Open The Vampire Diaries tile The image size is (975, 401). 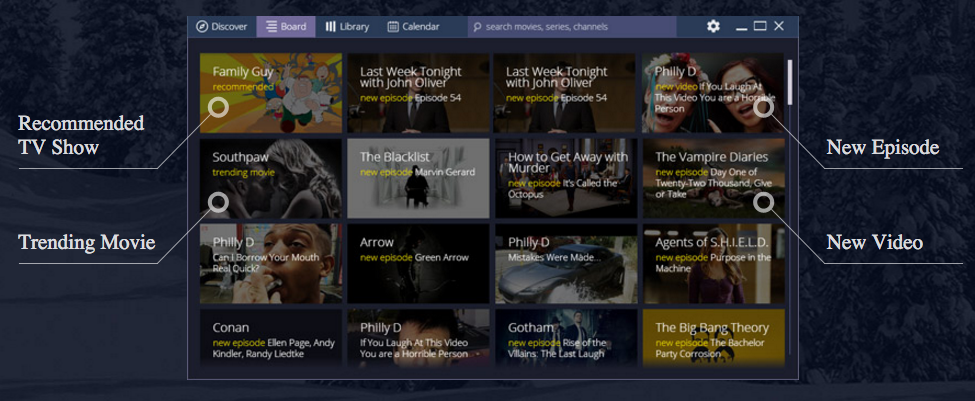pos(713,178)
